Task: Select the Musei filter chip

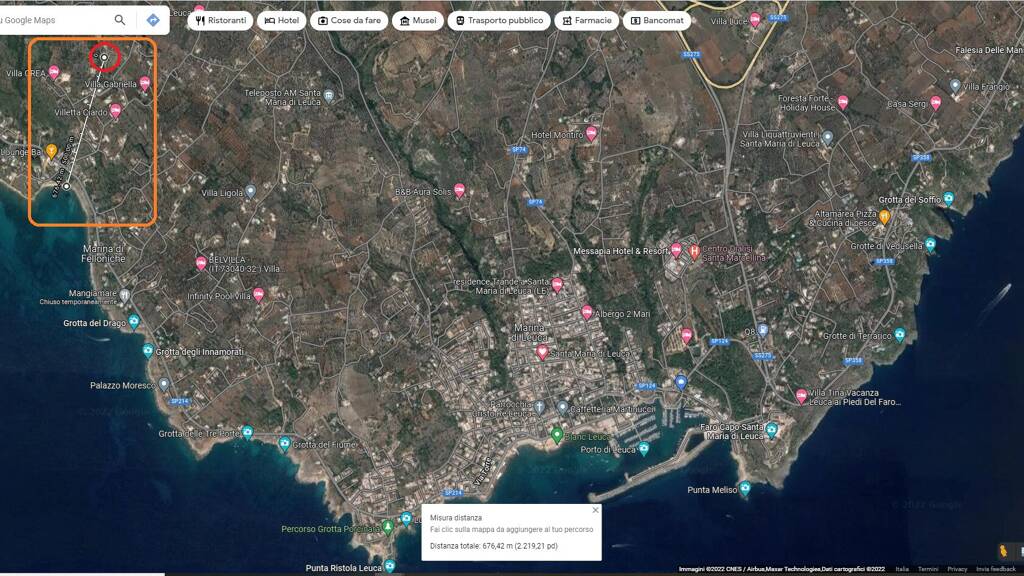Action: (418, 20)
